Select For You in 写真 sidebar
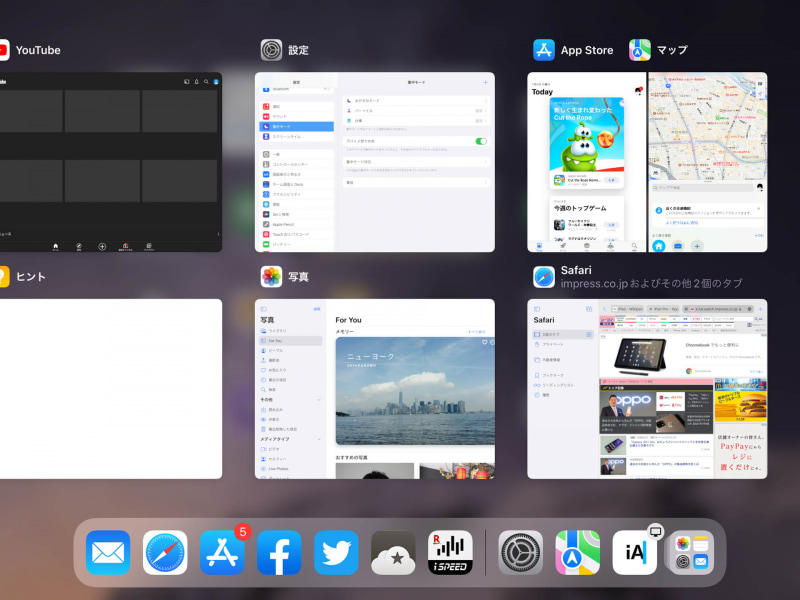This screenshot has height=600, width=800. tap(291, 340)
